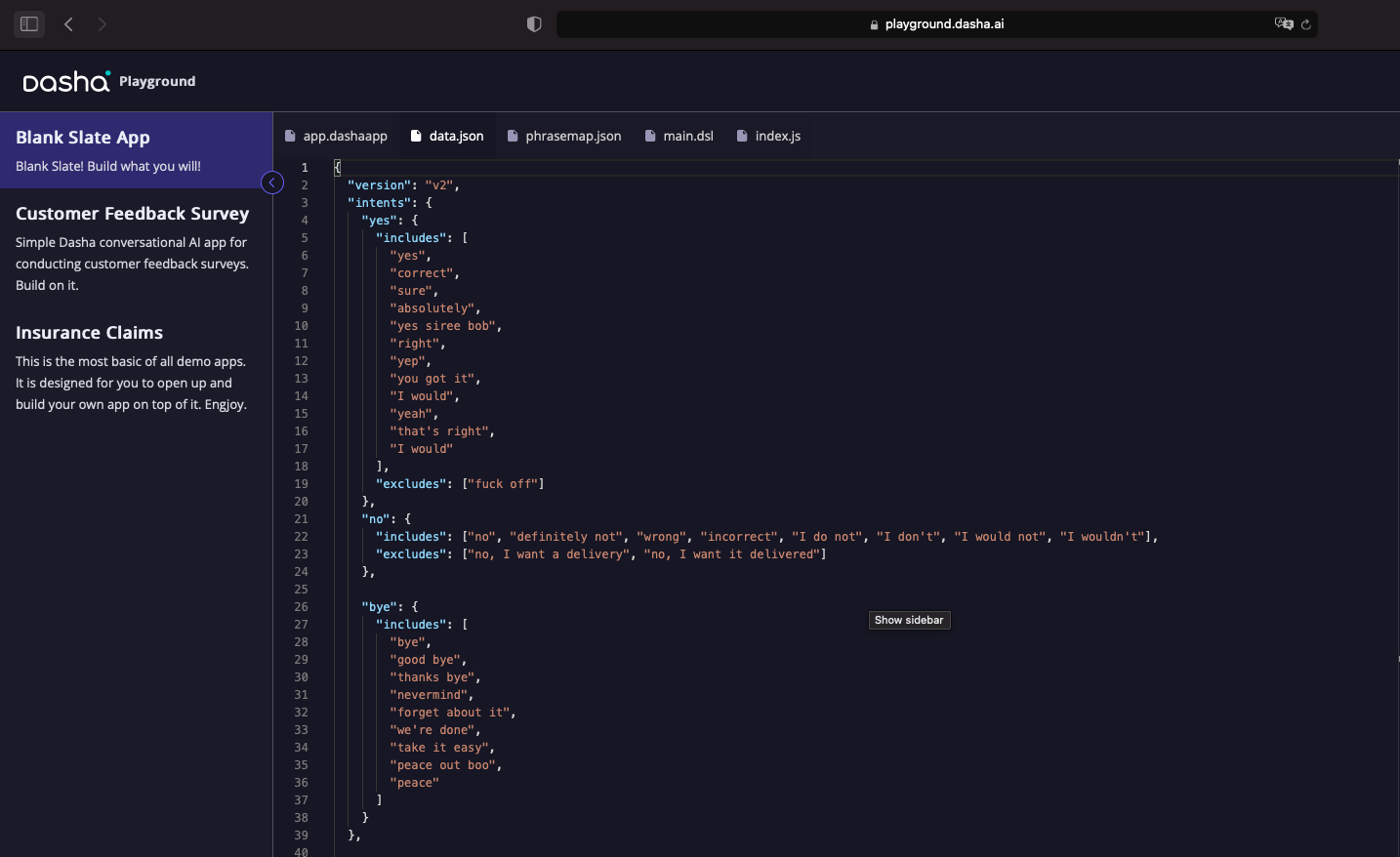The width and height of the screenshot is (1400, 857).
Task: Toggle the browser sidebar icon
Action: (x=29, y=24)
